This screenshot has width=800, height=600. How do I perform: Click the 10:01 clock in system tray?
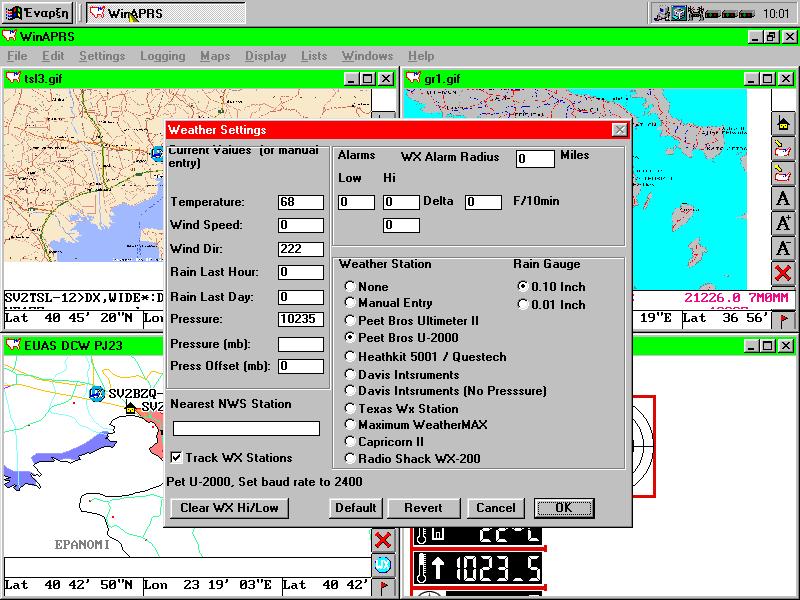click(x=776, y=13)
